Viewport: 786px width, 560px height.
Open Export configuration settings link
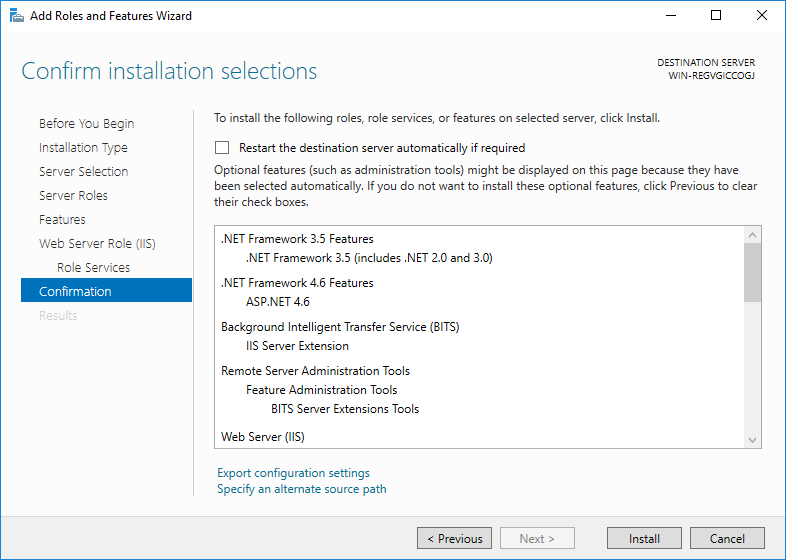point(293,473)
